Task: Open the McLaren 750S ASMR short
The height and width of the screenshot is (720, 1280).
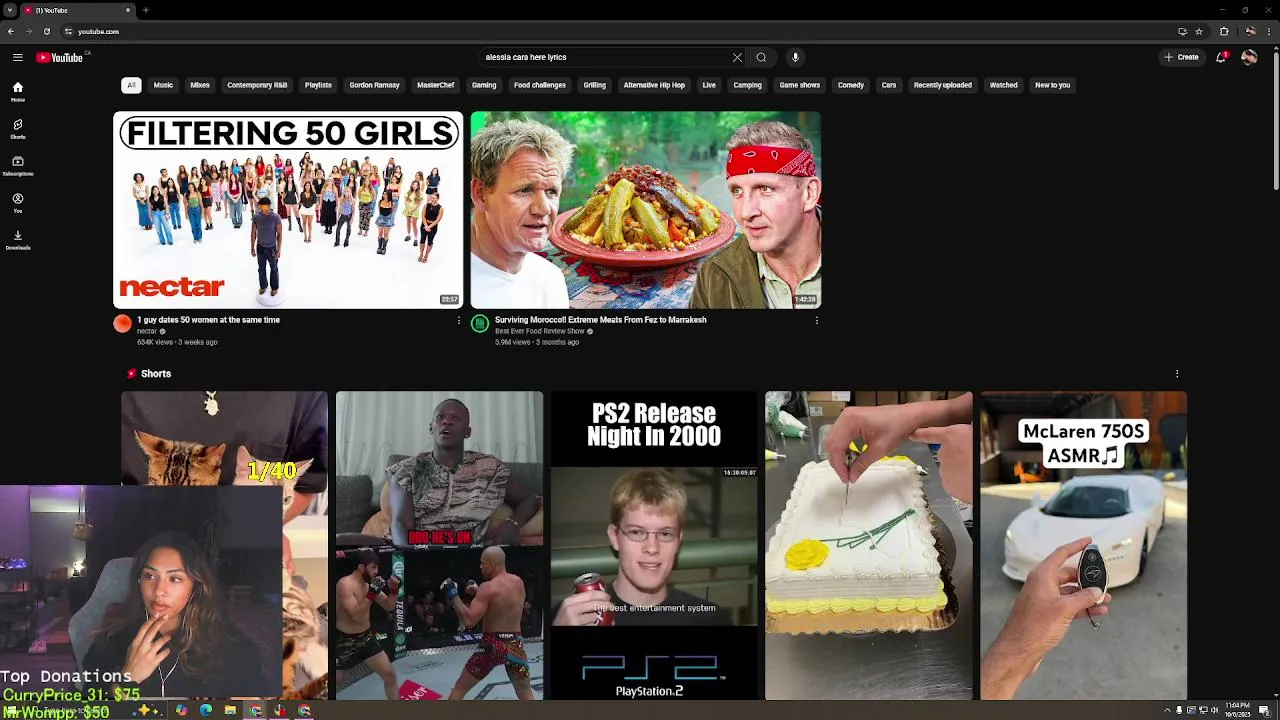Action: point(1083,545)
